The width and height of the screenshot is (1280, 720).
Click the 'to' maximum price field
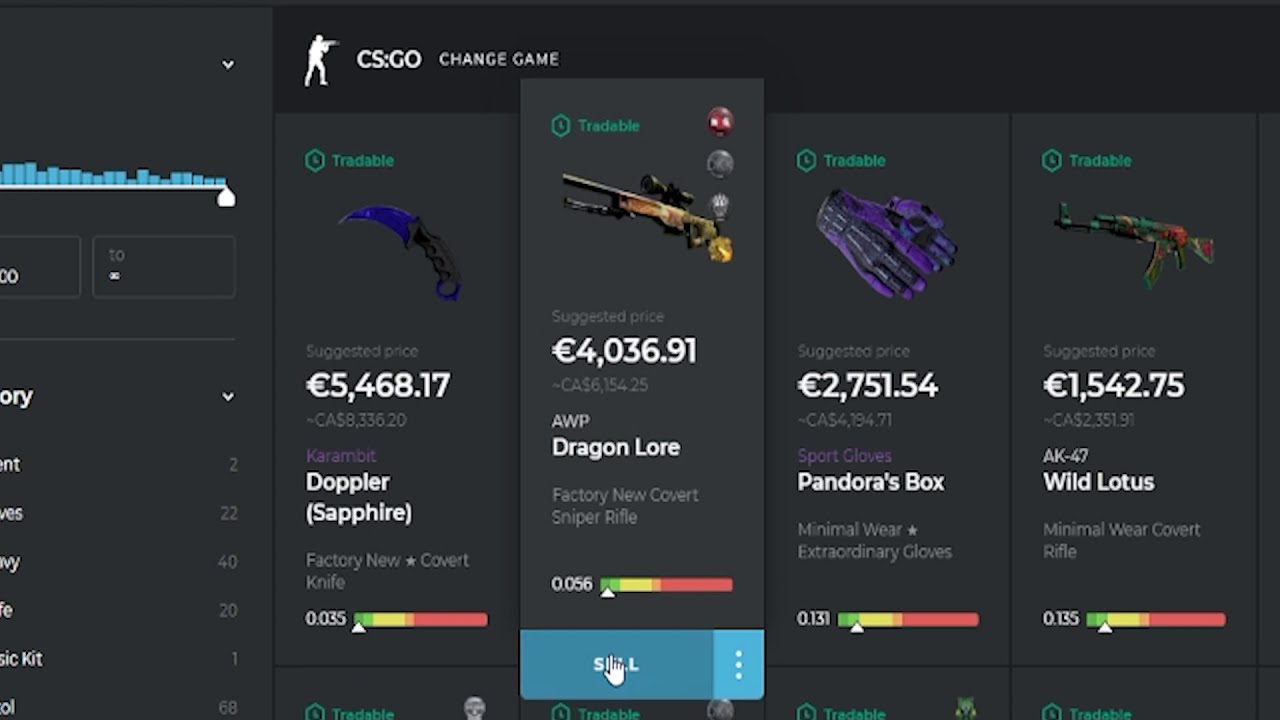(164, 266)
